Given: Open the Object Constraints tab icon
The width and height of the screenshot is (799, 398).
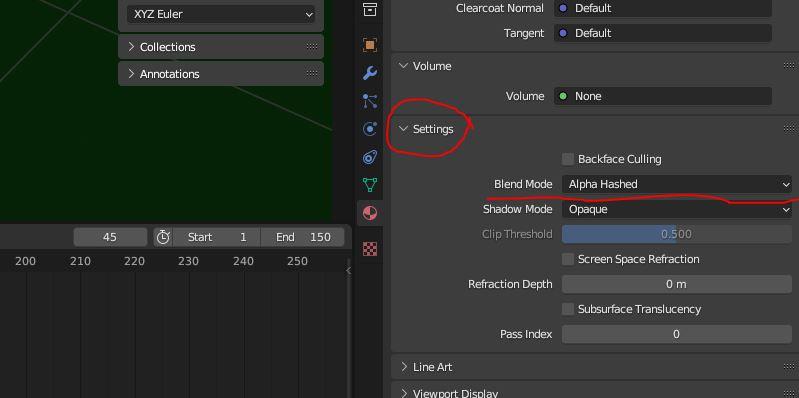Looking at the screenshot, I should 370,157.
